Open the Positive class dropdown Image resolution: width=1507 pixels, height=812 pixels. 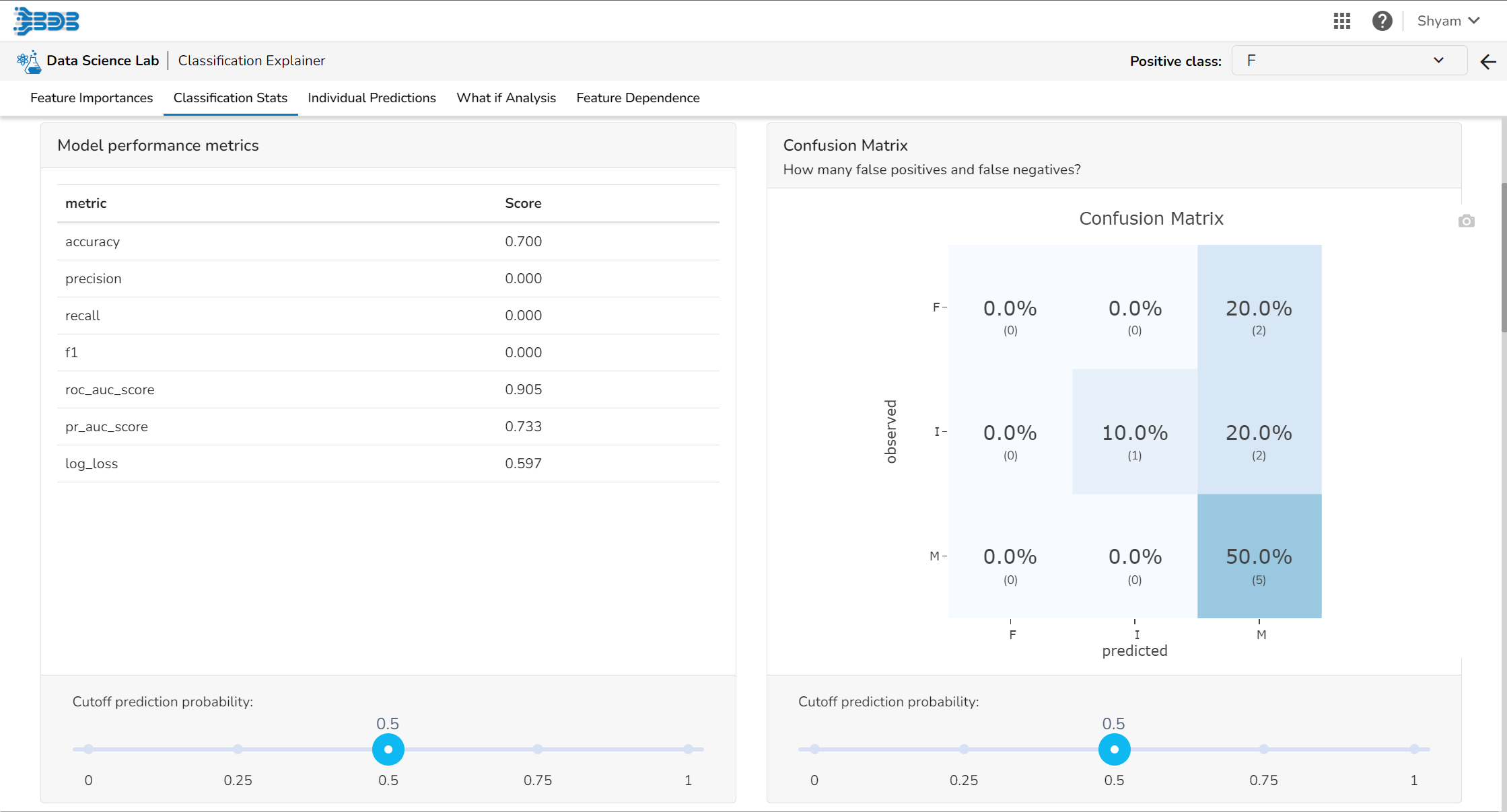[x=1339, y=61]
